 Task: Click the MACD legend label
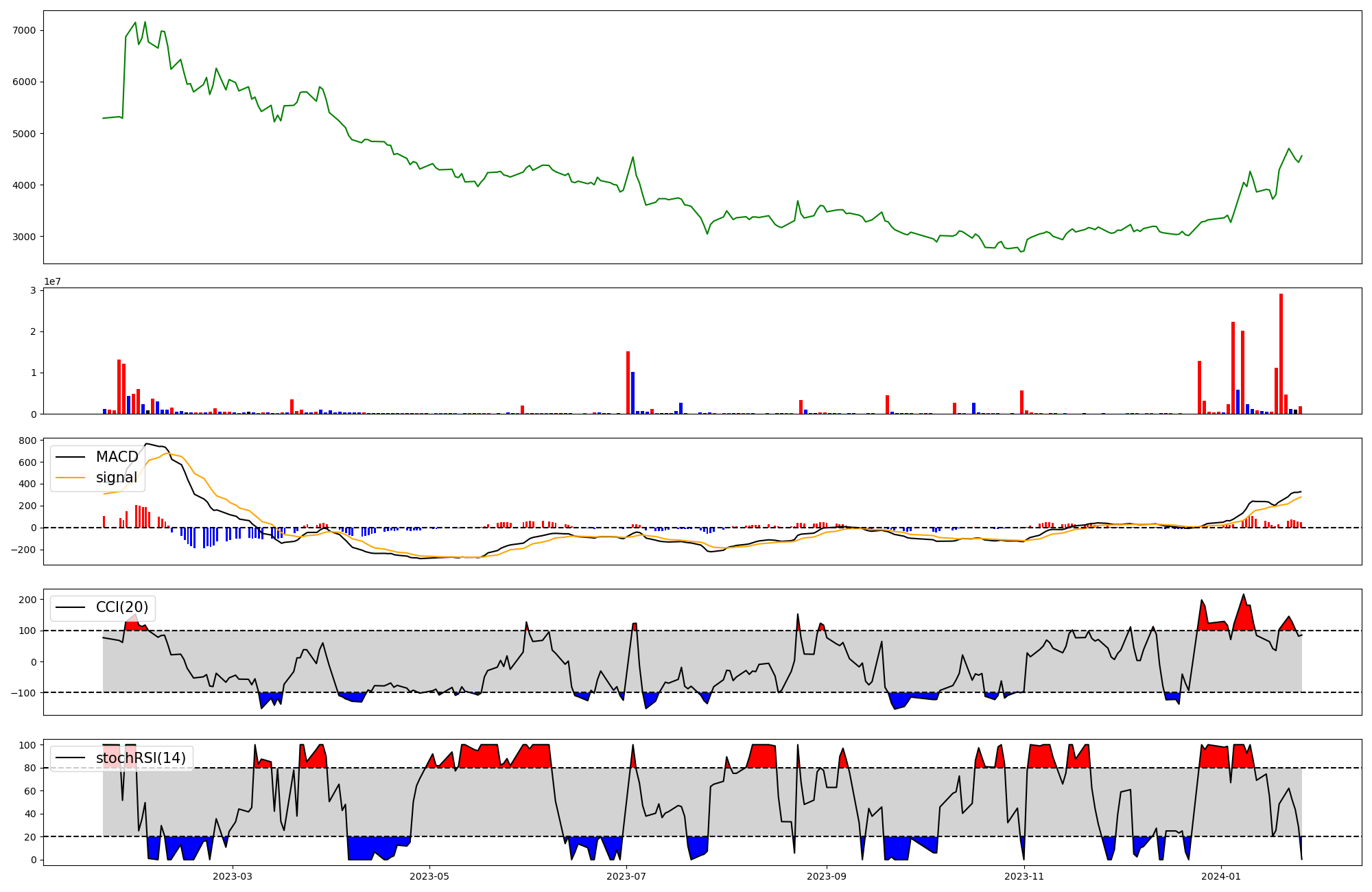point(117,457)
